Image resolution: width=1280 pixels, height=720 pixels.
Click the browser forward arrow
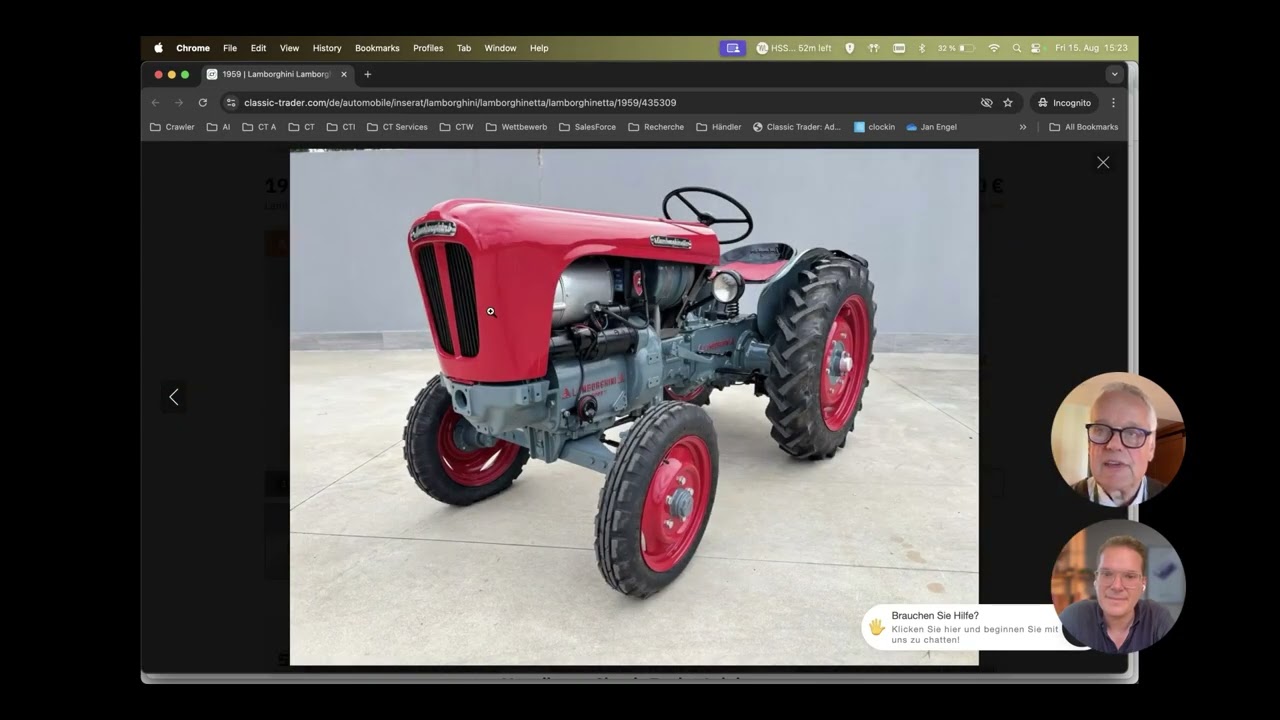point(179,103)
